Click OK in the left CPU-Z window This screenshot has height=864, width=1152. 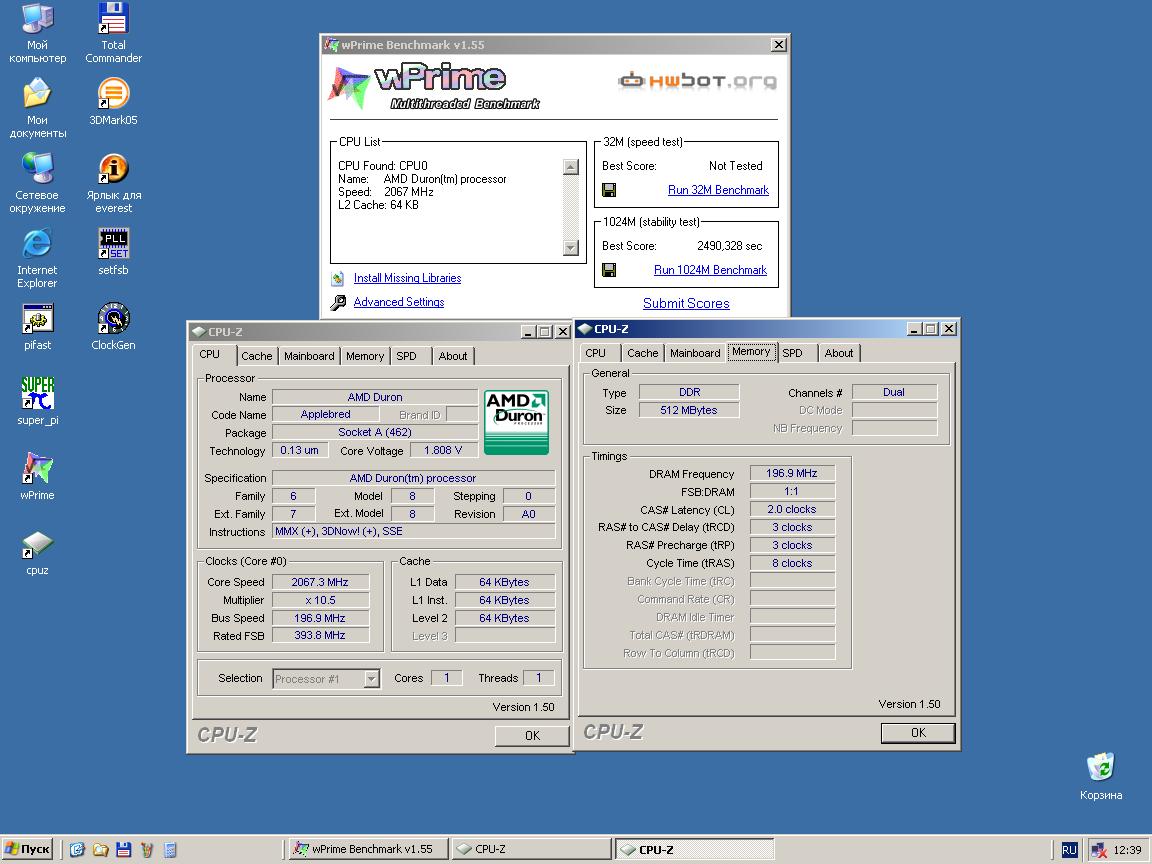532,735
